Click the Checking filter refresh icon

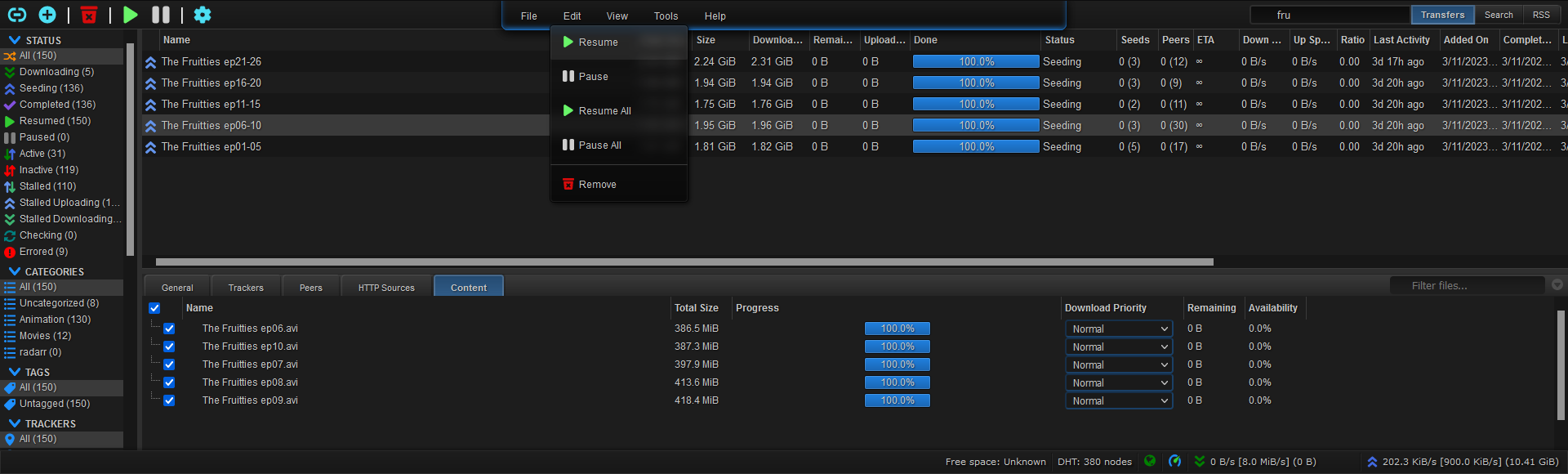pos(10,236)
